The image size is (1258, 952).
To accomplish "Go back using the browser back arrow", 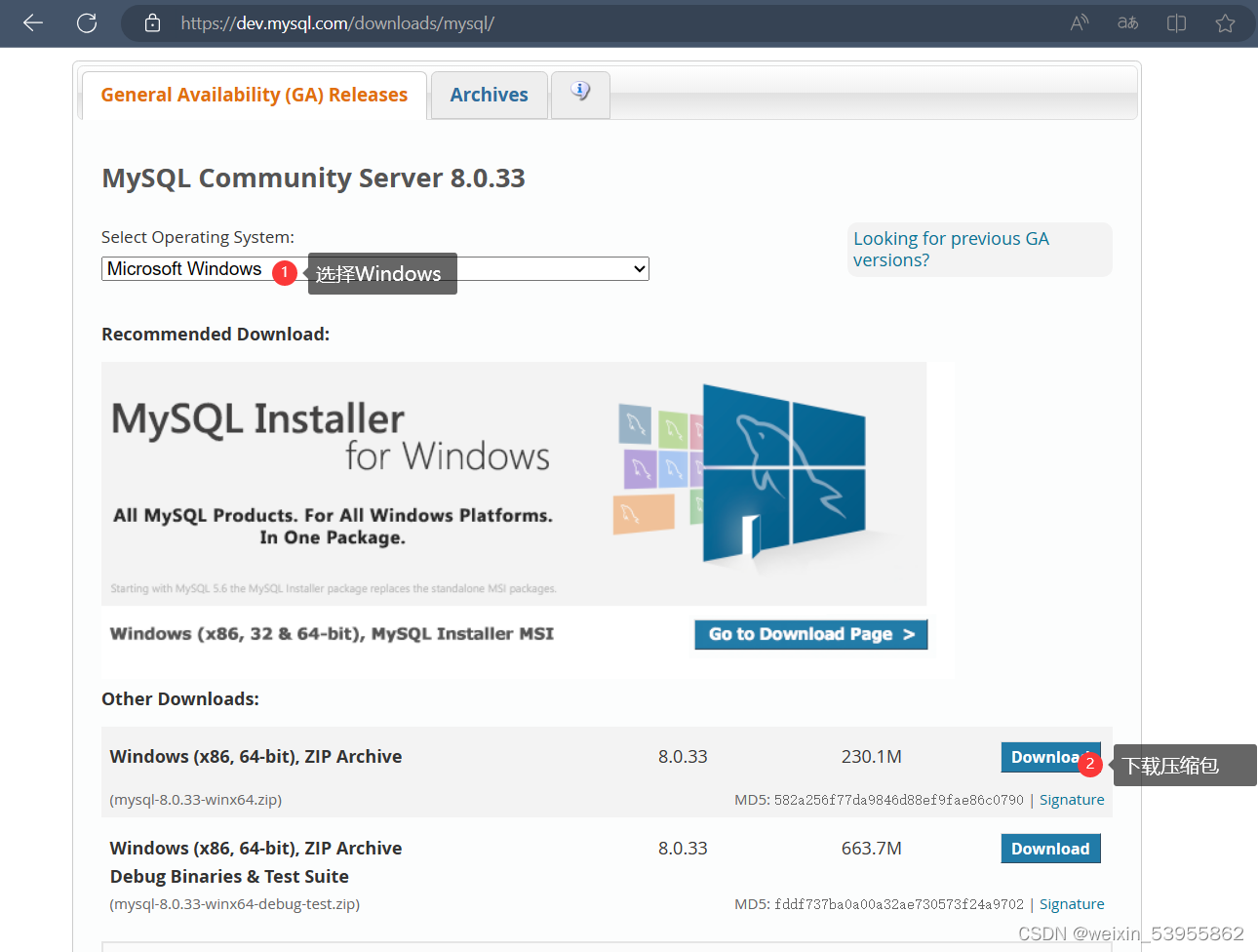I will tap(33, 22).
